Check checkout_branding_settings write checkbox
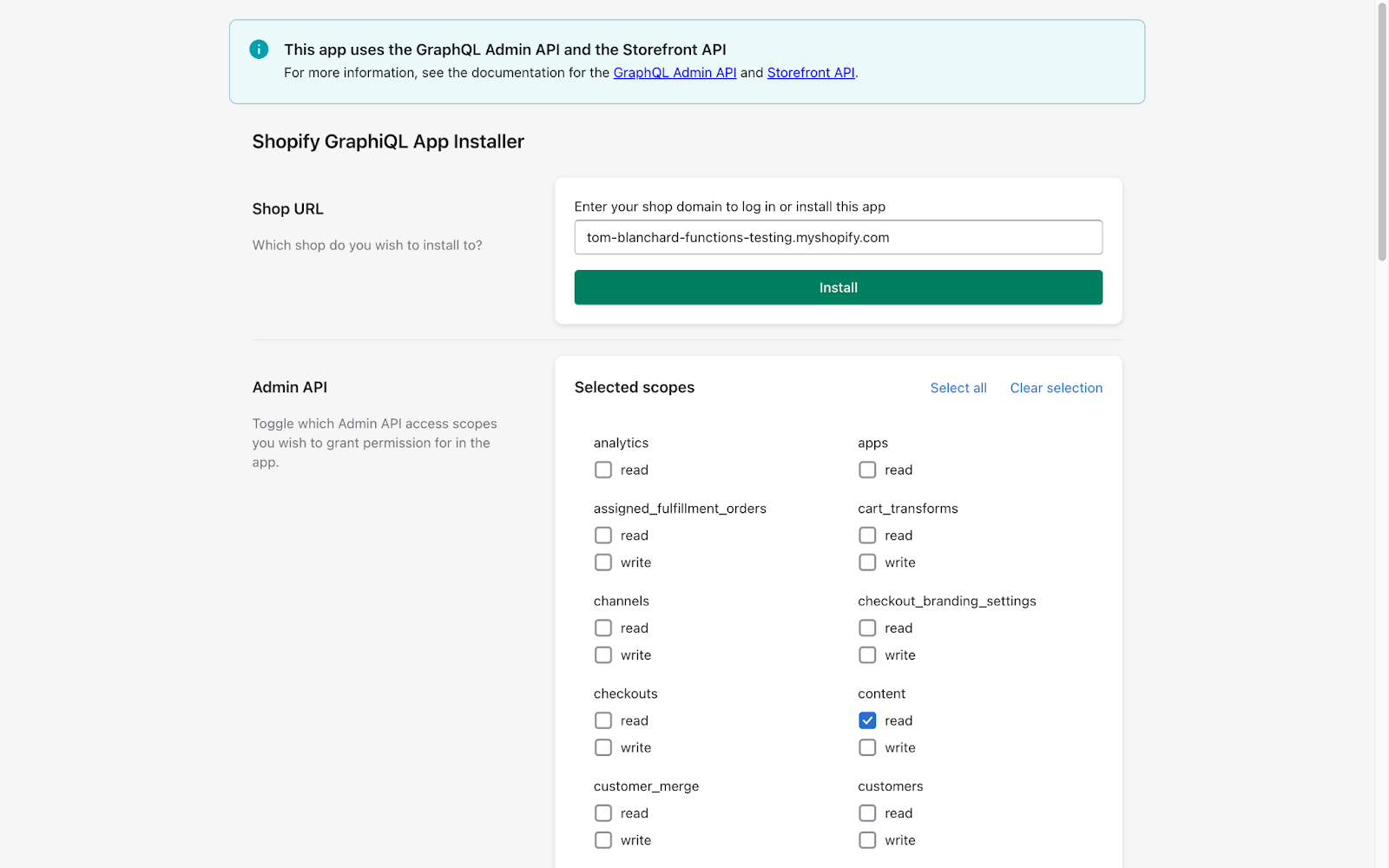 tap(867, 655)
